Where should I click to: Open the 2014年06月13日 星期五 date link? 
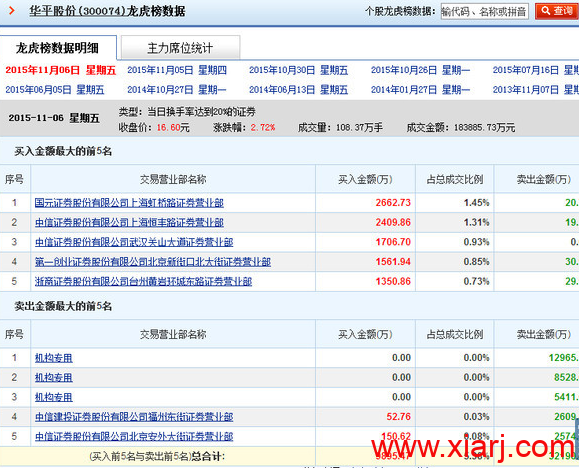[298, 90]
